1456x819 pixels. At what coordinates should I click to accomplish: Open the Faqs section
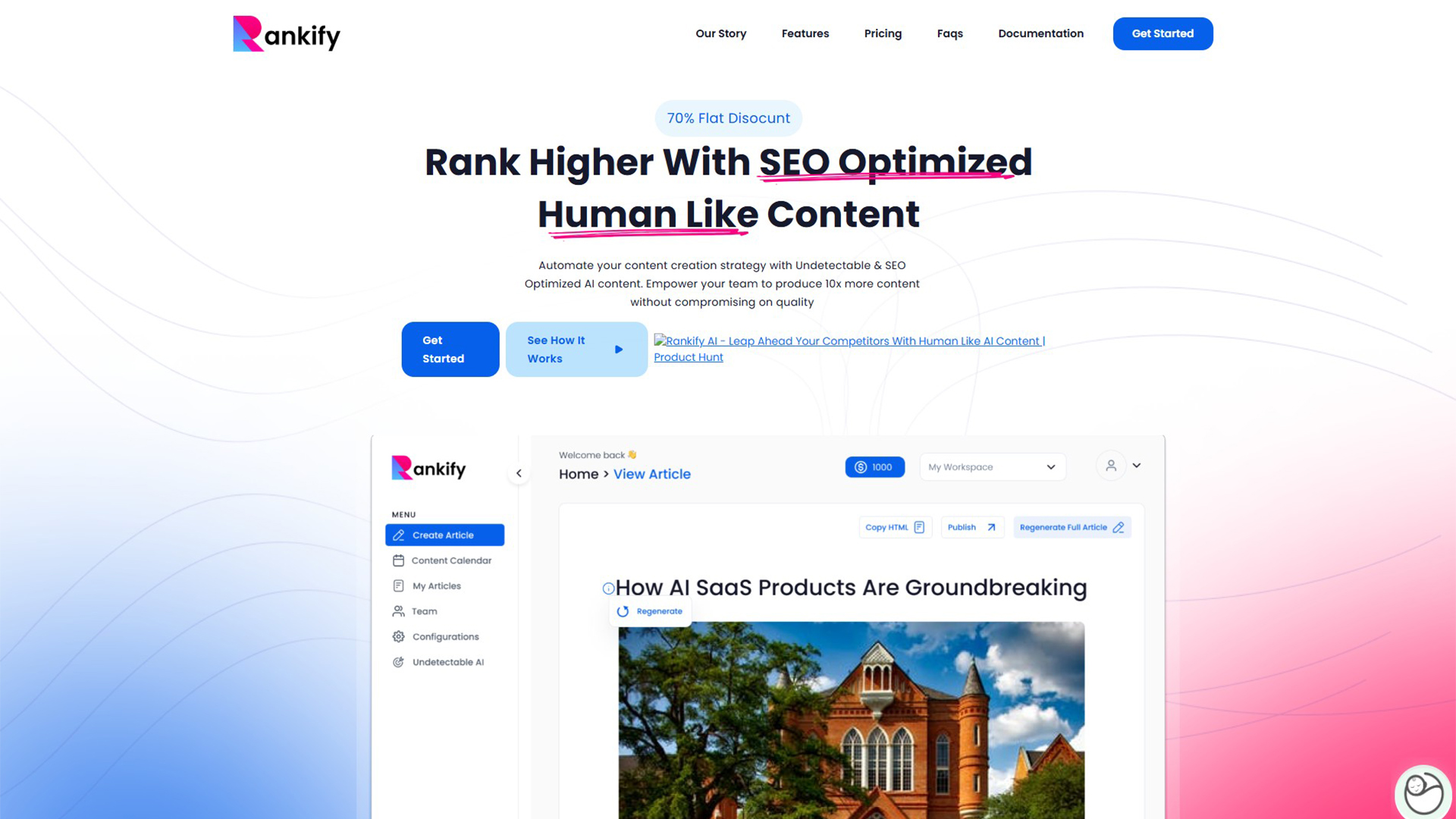[x=949, y=33]
